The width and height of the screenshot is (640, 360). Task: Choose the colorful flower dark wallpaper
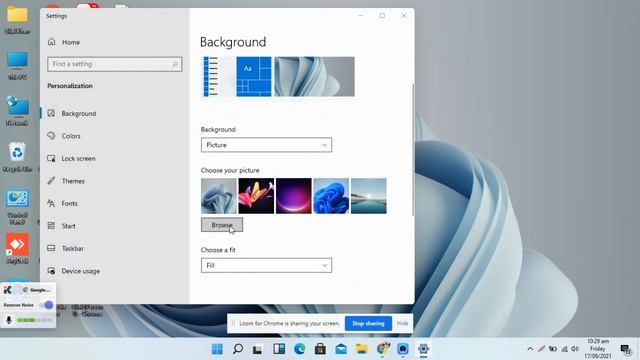[256, 196]
